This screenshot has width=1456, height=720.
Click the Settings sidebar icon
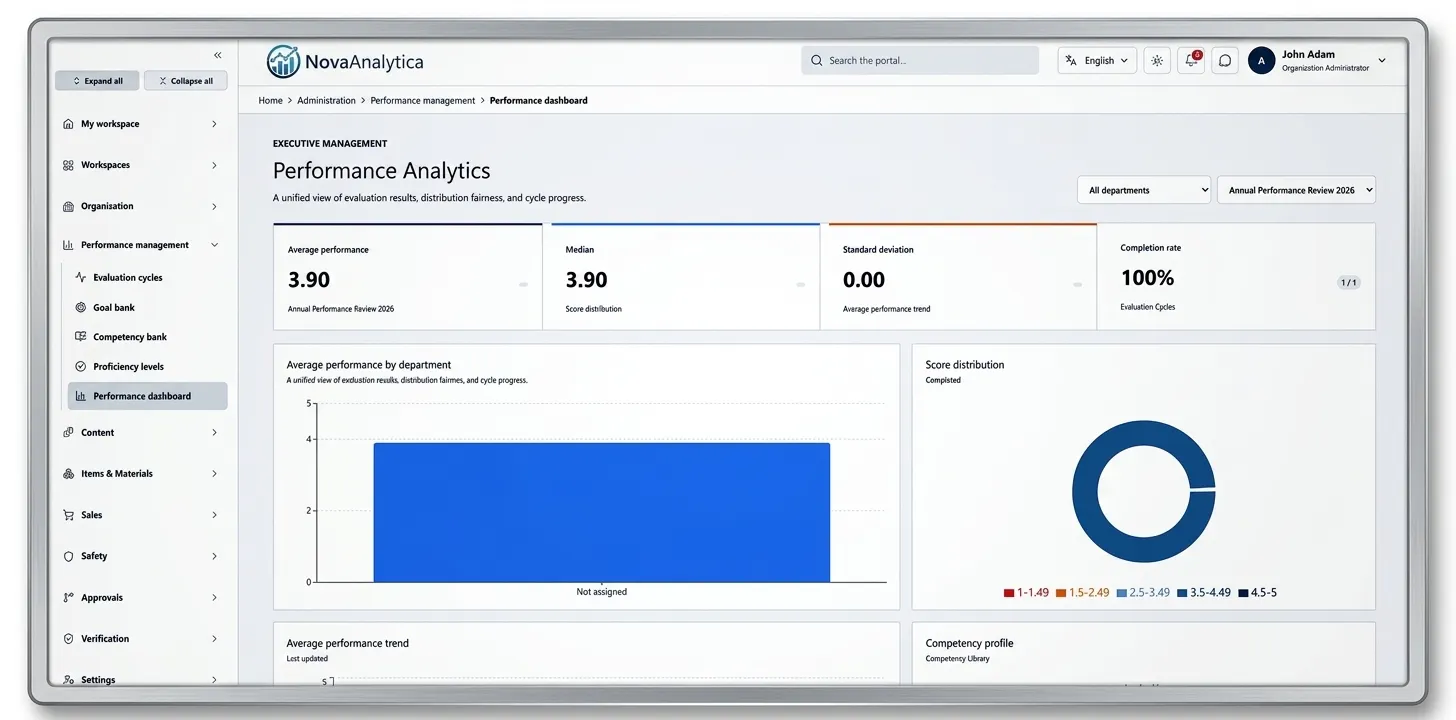pyautogui.click(x=68, y=680)
